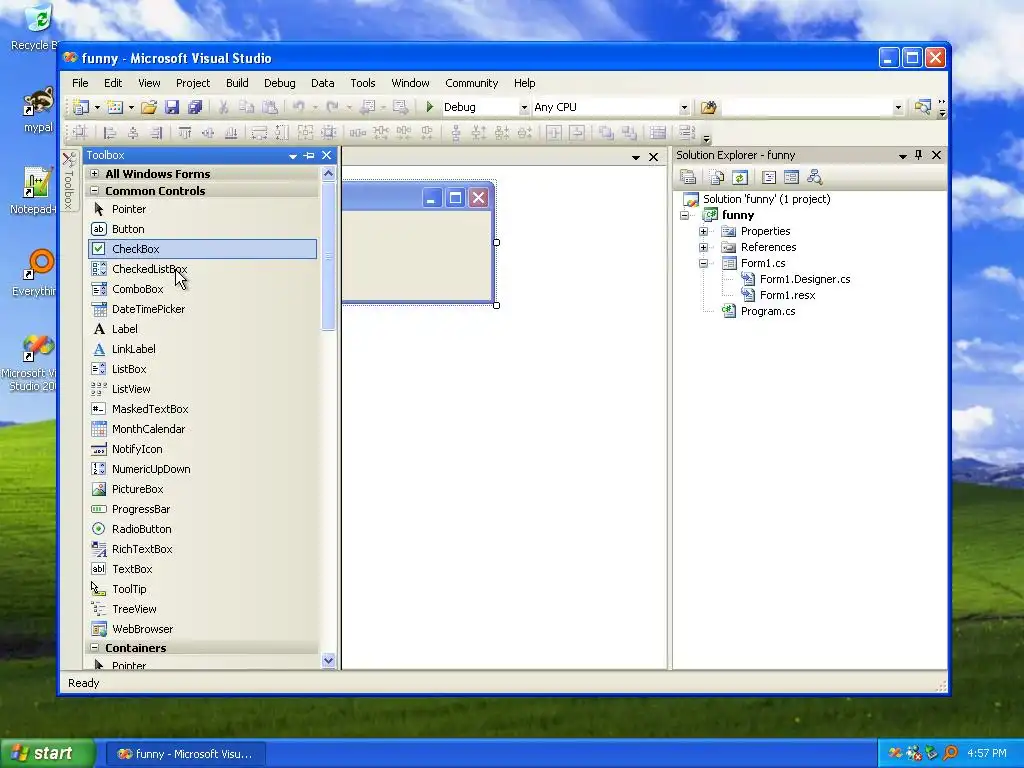1024x768 pixels.
Task: Click inside the Find text input box
Action: 807,107
